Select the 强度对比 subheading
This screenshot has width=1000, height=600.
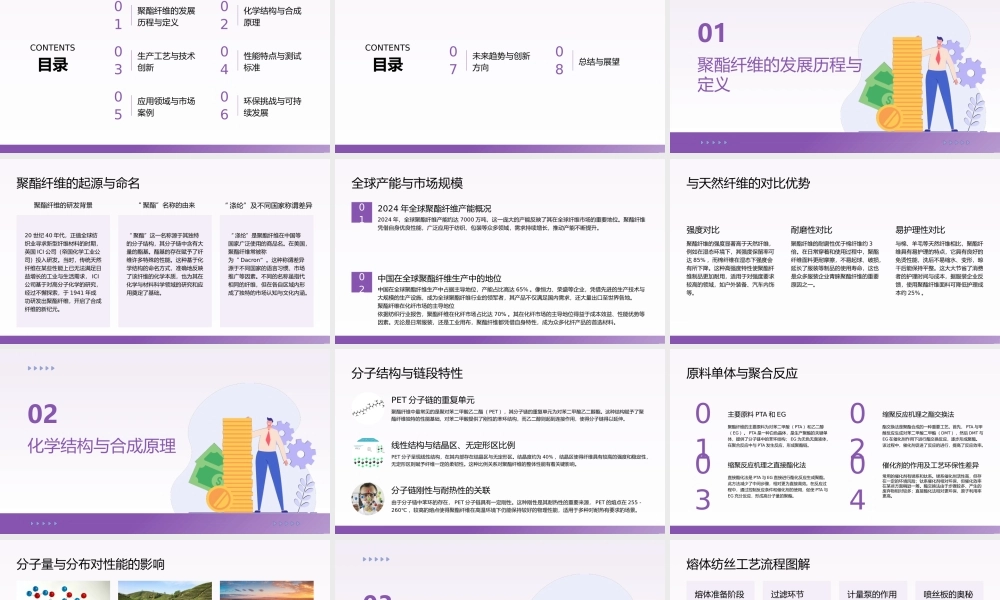(703, 230)
